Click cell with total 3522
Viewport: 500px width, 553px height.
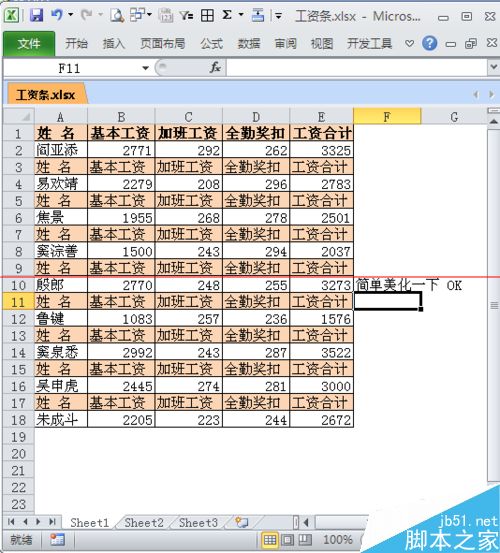[322, 353]
